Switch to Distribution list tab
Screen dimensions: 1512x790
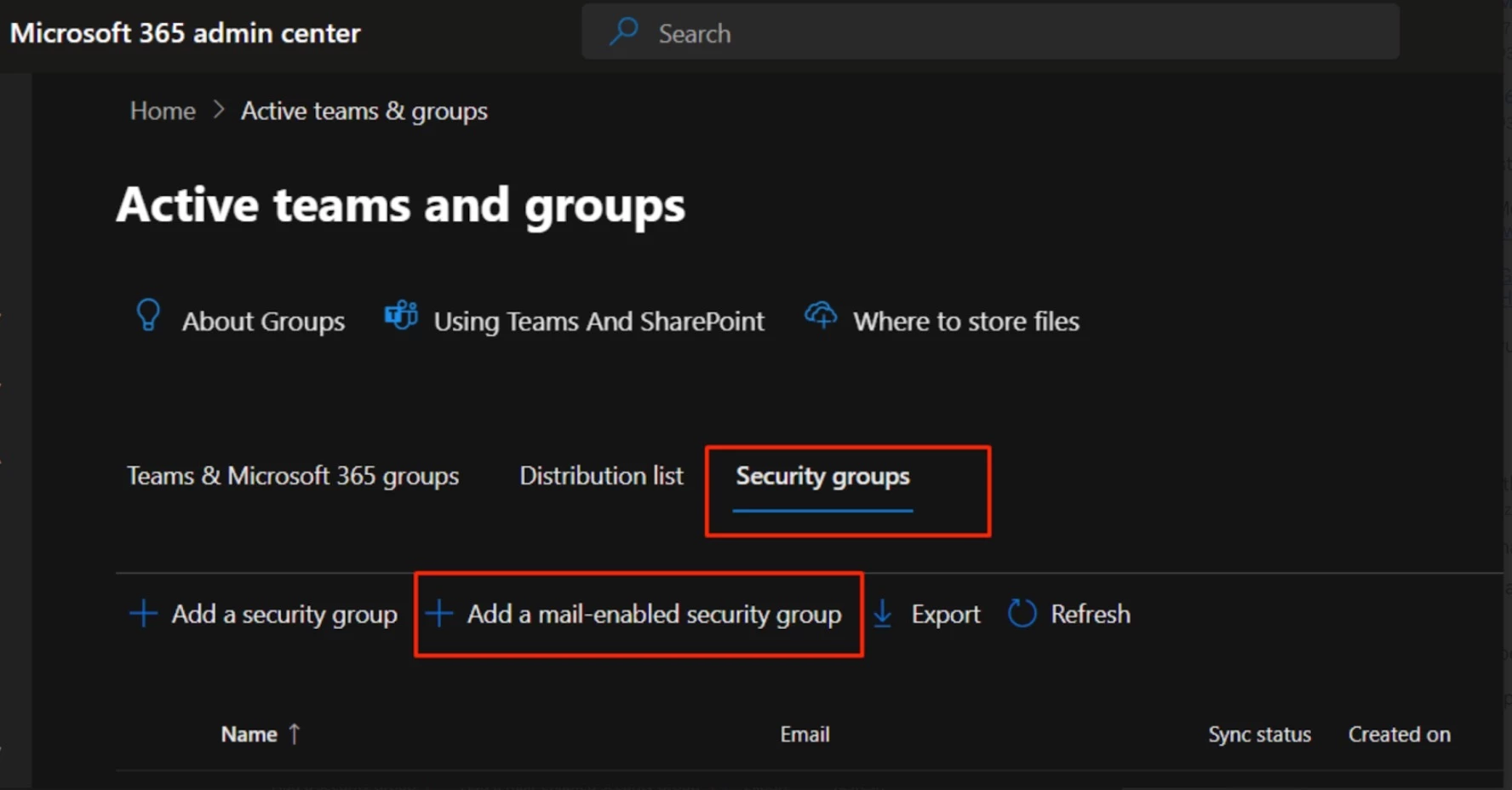pyautogui.click(x=601, y=476)
